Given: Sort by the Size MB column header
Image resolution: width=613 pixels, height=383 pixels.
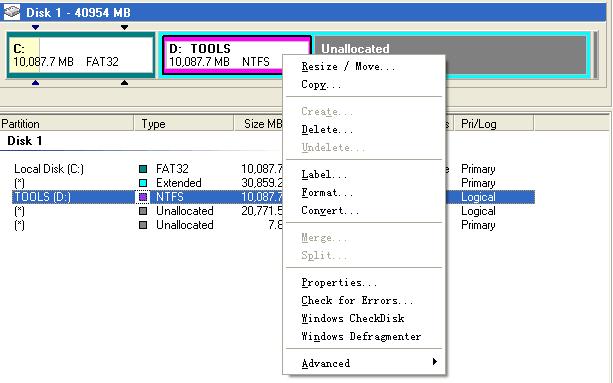Looking at the screenshot, I should click(258, 123).
